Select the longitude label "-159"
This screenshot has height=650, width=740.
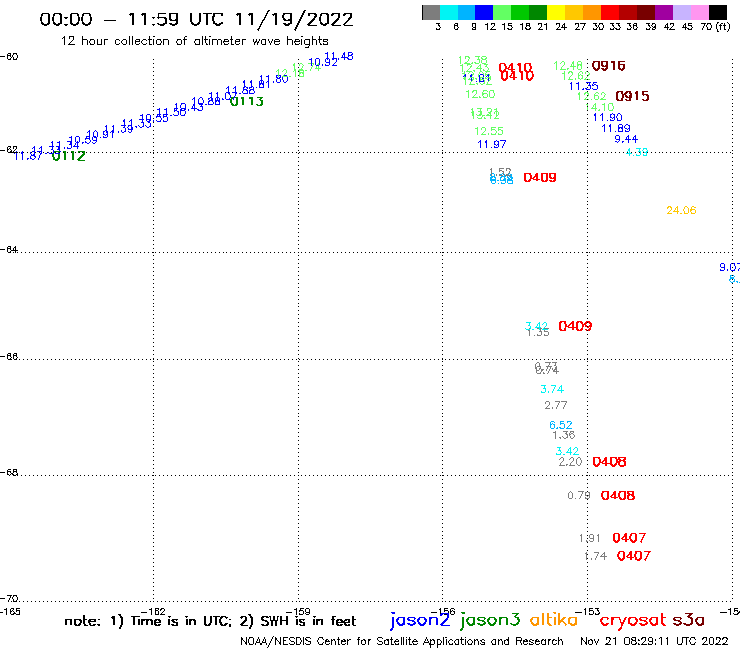point(298,612)
